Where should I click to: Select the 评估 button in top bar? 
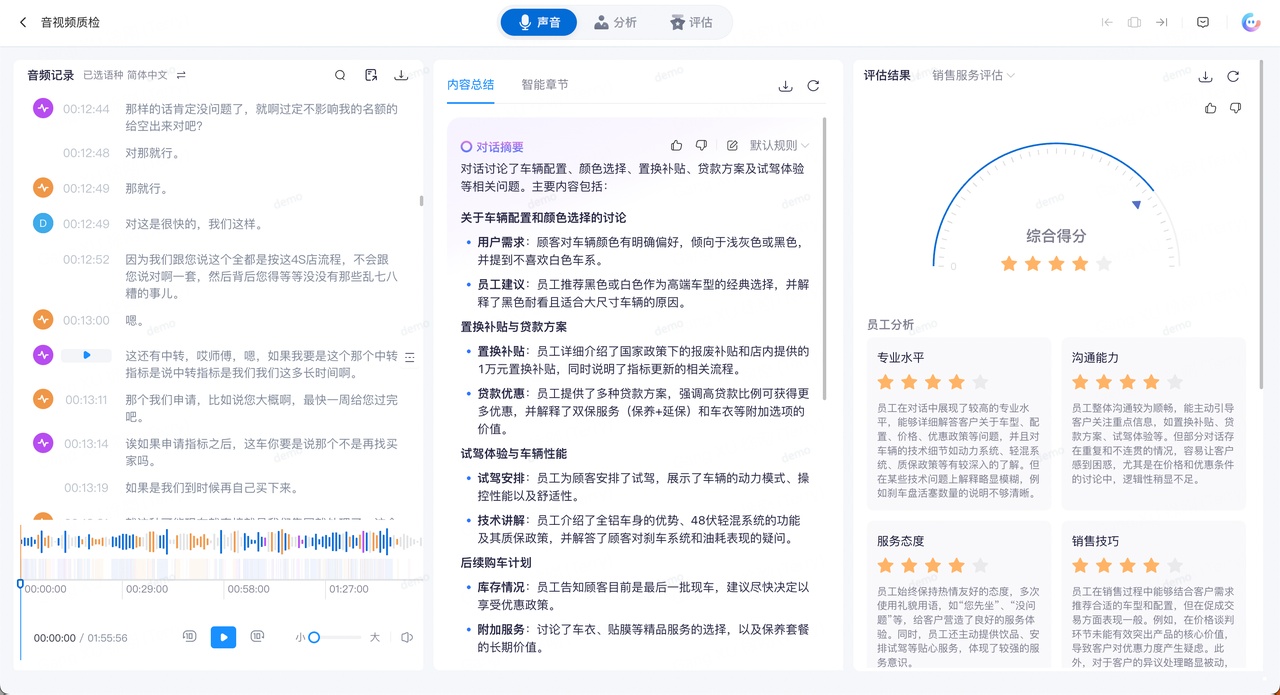pyautogui.click(x=691, y=22)
